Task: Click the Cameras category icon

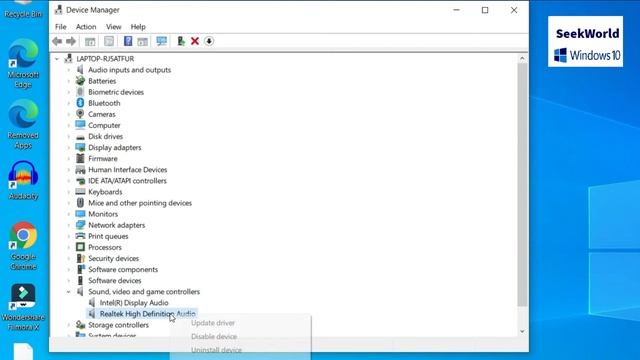Action: (80, 114)
